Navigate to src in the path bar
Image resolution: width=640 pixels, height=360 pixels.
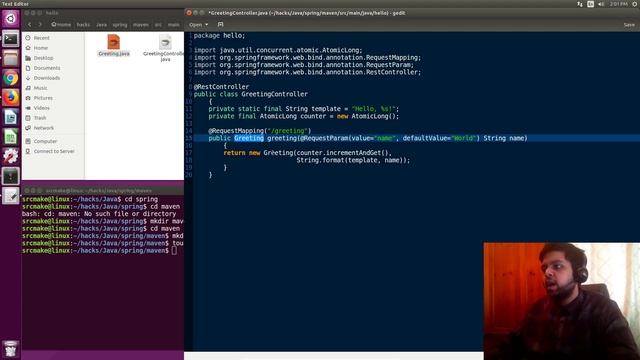tap(158, 24)
